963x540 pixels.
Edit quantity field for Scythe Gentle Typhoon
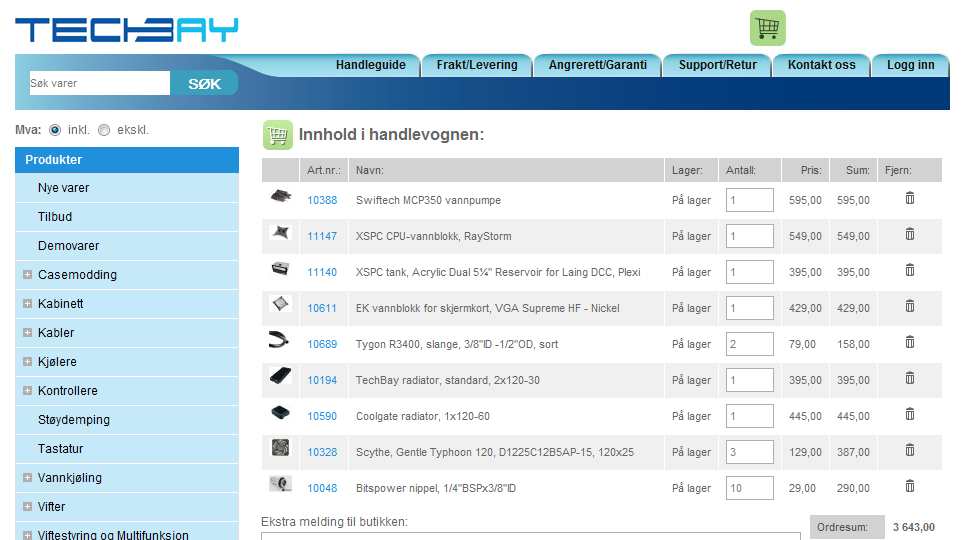[749, 452]
